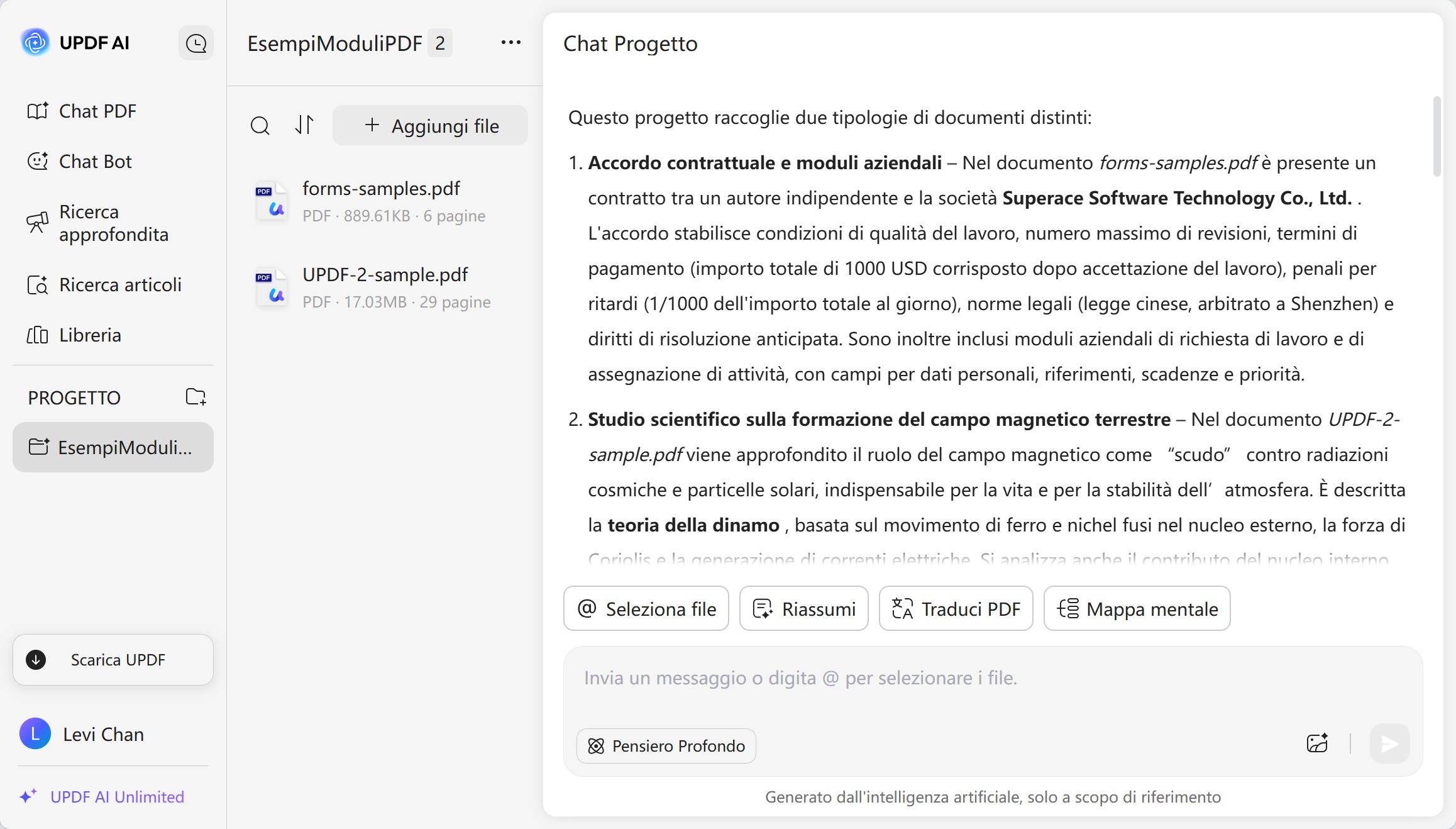Open Libreria in sidebar

pyautogui.click(x=90, y=335)
